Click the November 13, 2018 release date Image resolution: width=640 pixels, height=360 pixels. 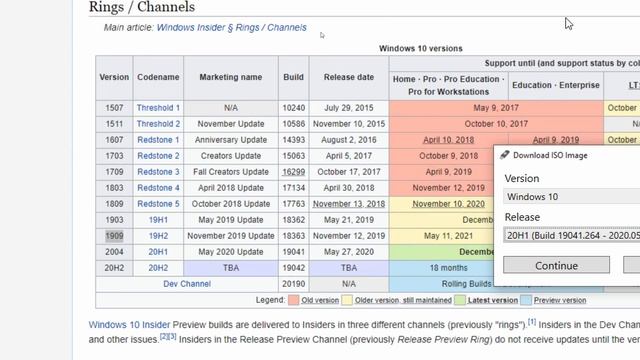(x=349, y=204)
